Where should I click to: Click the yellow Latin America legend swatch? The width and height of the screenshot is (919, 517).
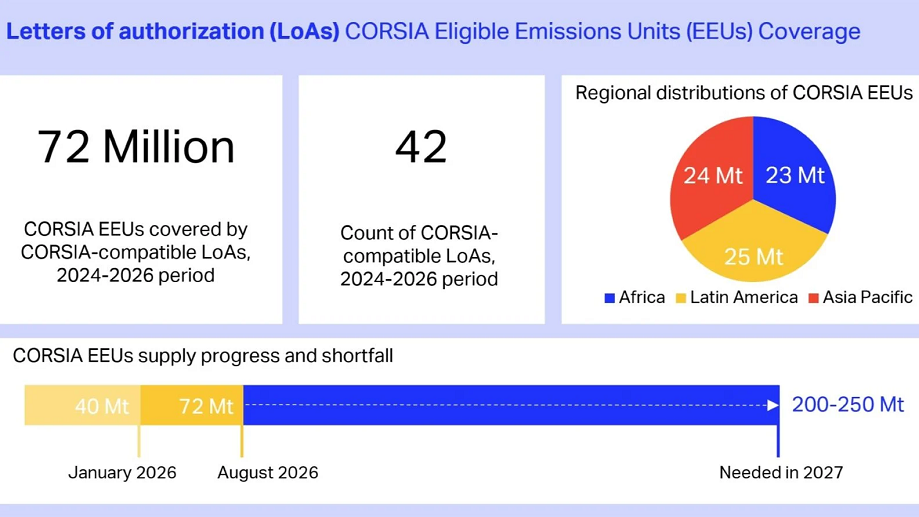pos(680,298)
